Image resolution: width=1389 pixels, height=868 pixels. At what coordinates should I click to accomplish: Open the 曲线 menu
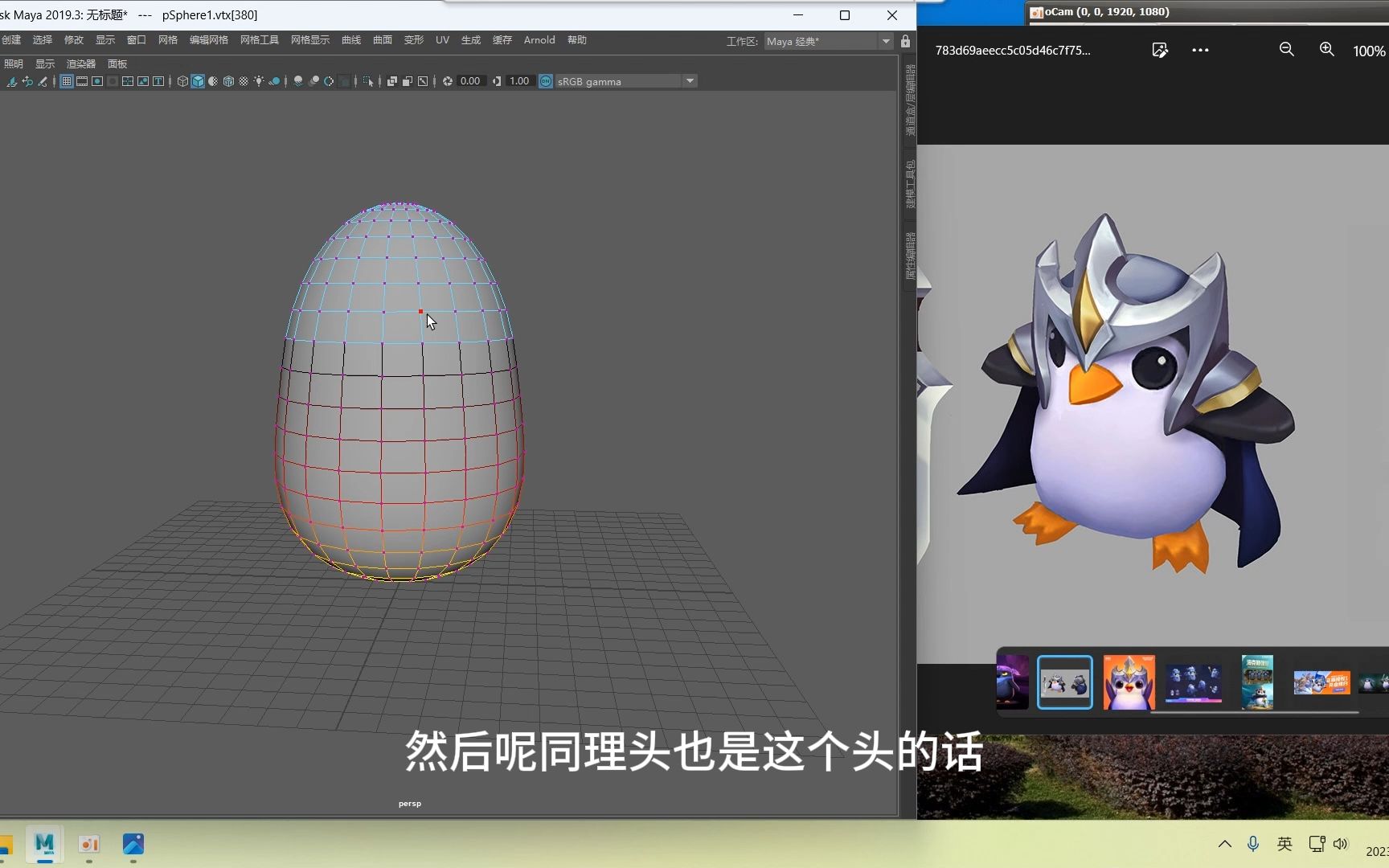coord(351,40)
